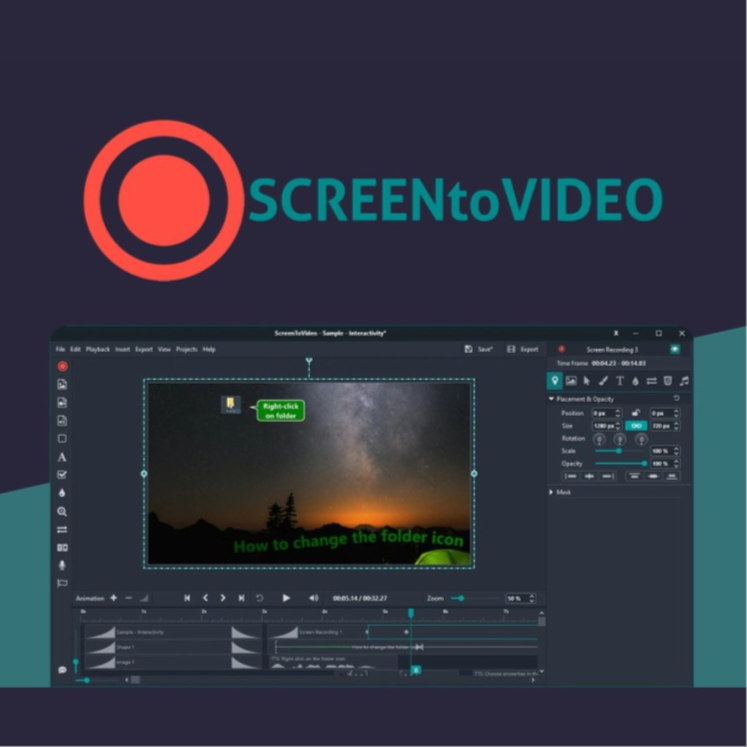Click the water drop icon in properties panel
Viewport: 747px width, 747px height.
click(x=635, y=381)
